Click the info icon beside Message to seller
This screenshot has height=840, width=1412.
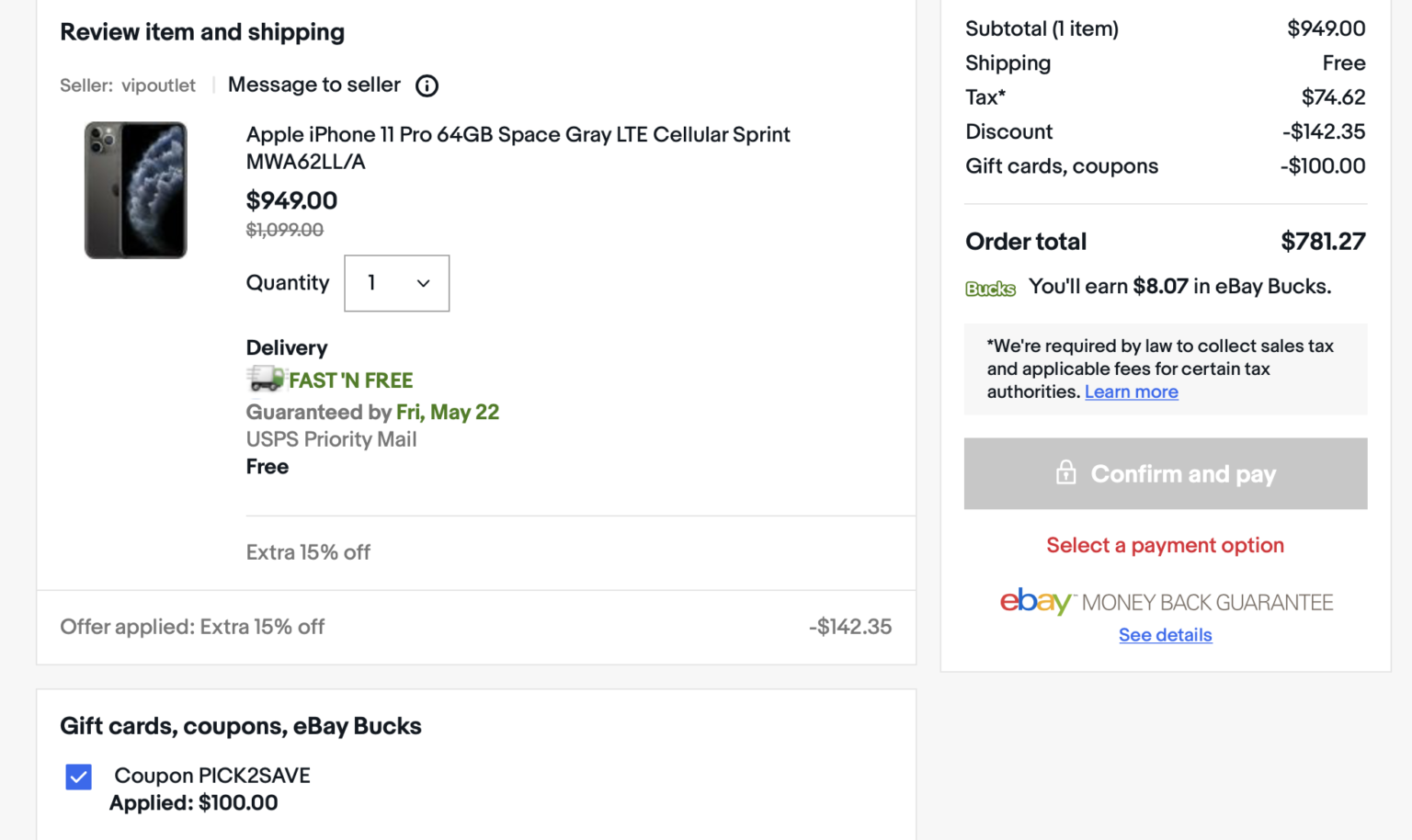[427, 85]
